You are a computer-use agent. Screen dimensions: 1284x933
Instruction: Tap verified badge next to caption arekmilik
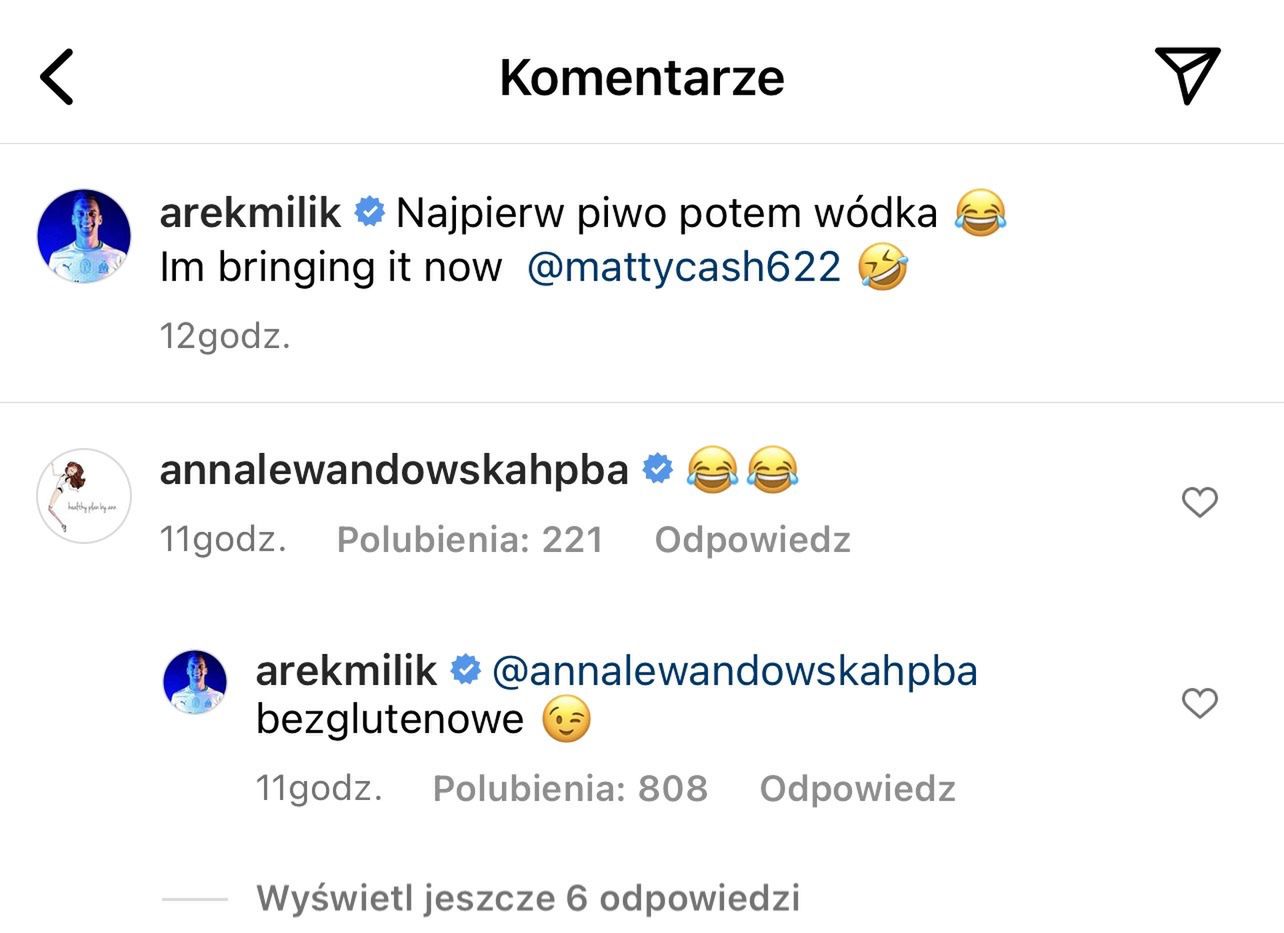(x=370, y=212)
